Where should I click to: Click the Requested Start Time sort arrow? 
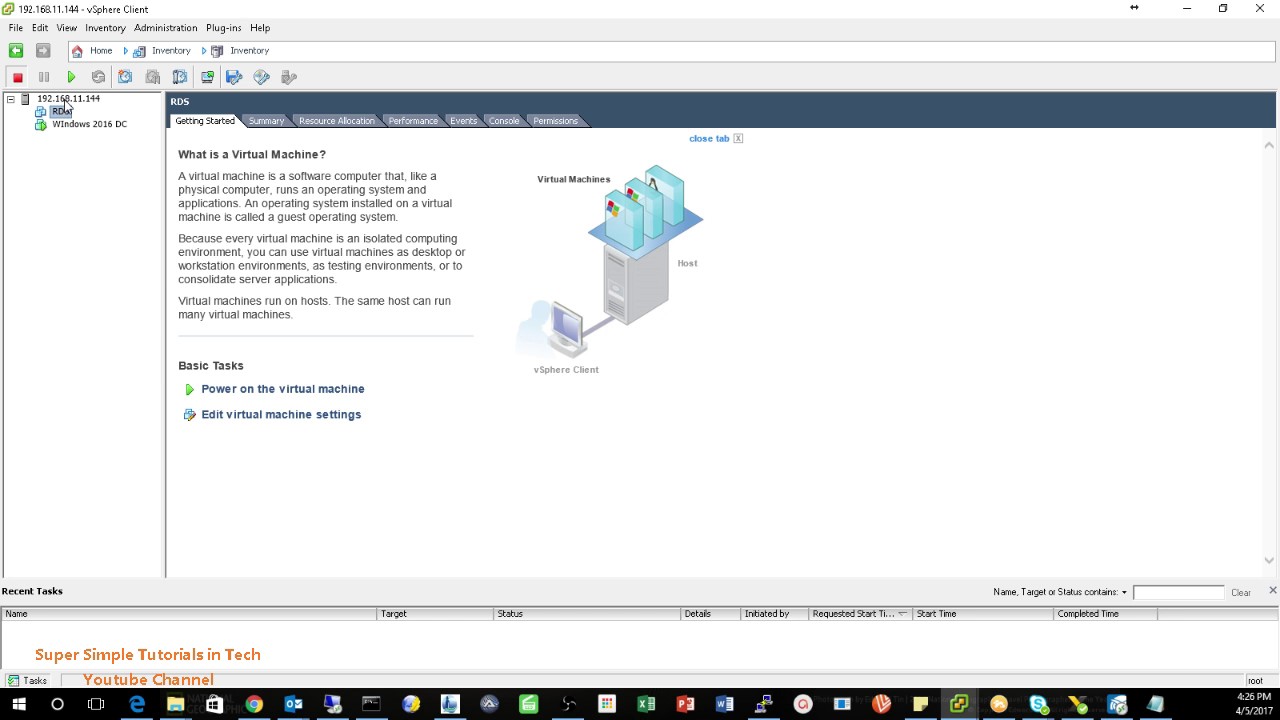click(x=902, y=614)
